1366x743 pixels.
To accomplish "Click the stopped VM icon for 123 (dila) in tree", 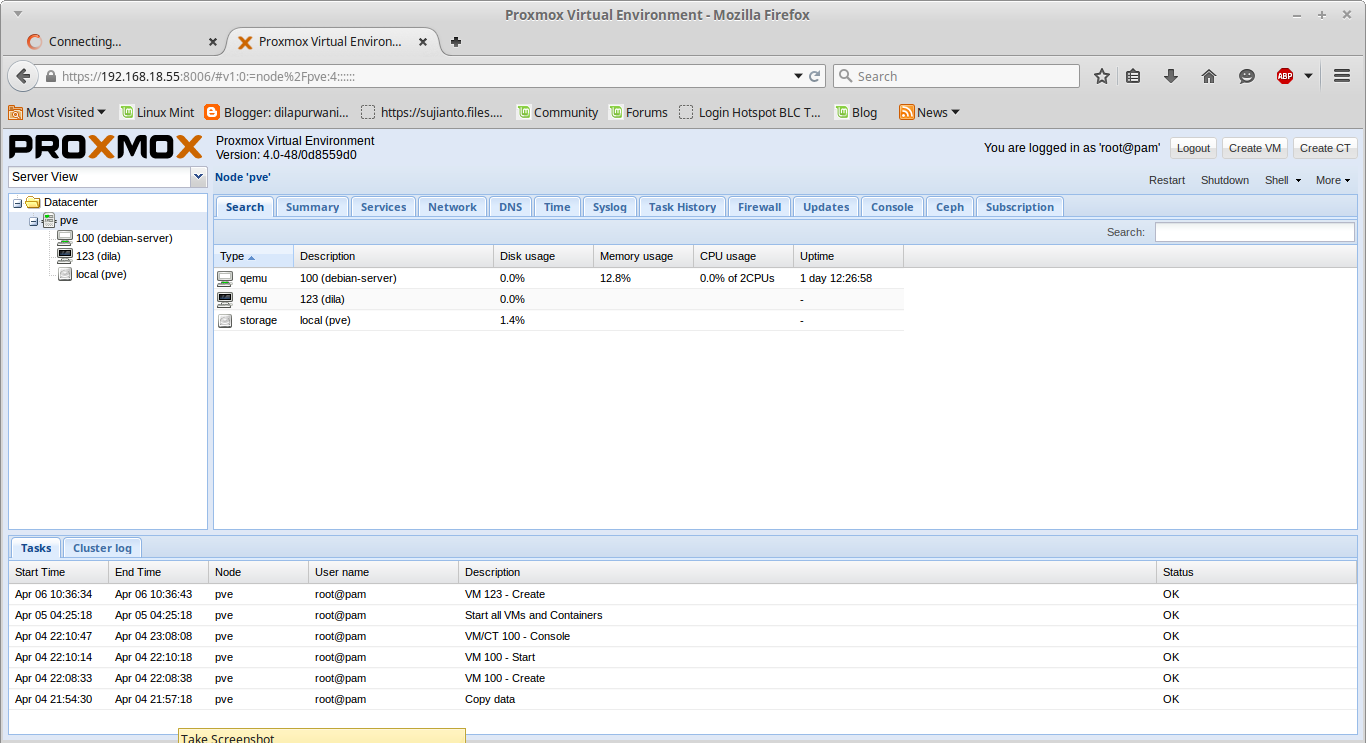I will (x=65, y=256).
